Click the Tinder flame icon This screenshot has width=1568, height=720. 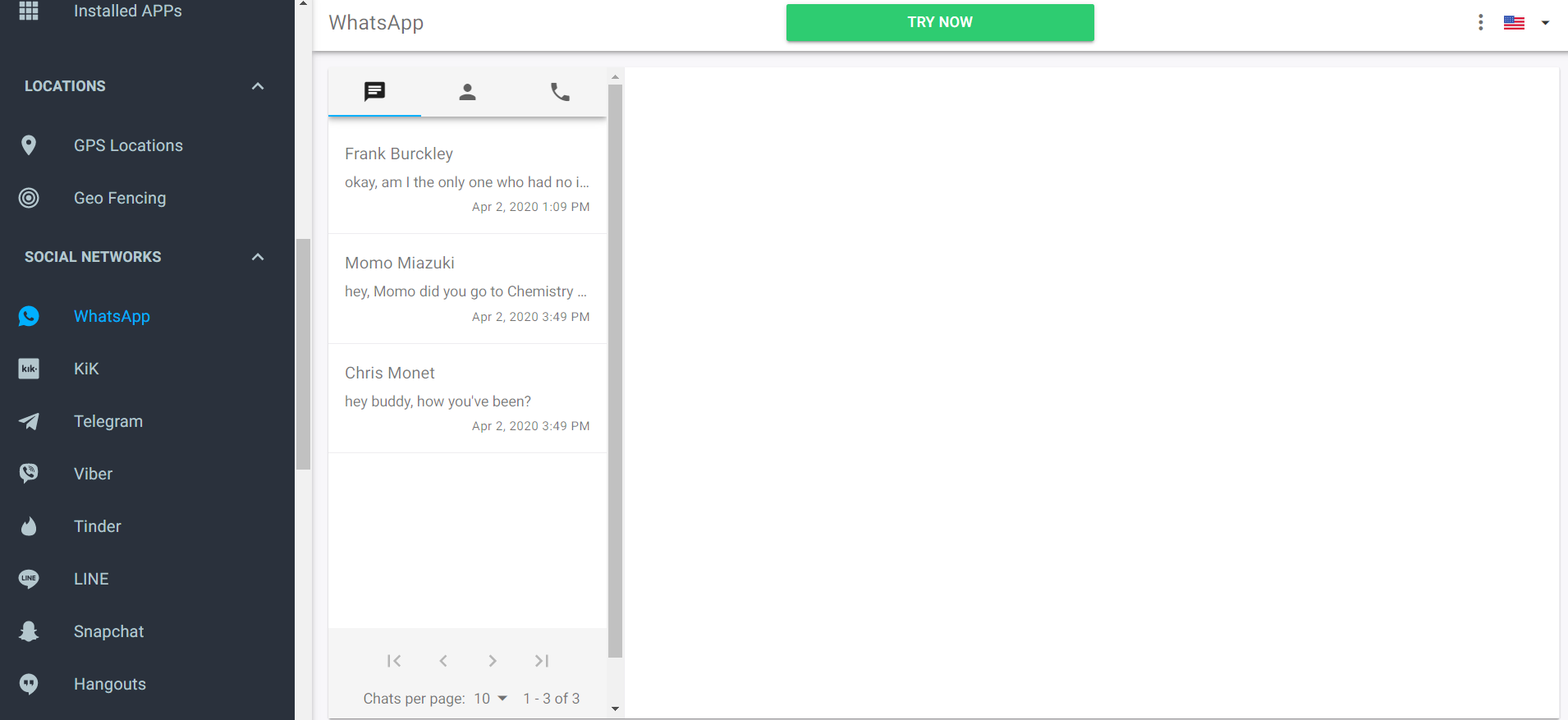(29, 526)
